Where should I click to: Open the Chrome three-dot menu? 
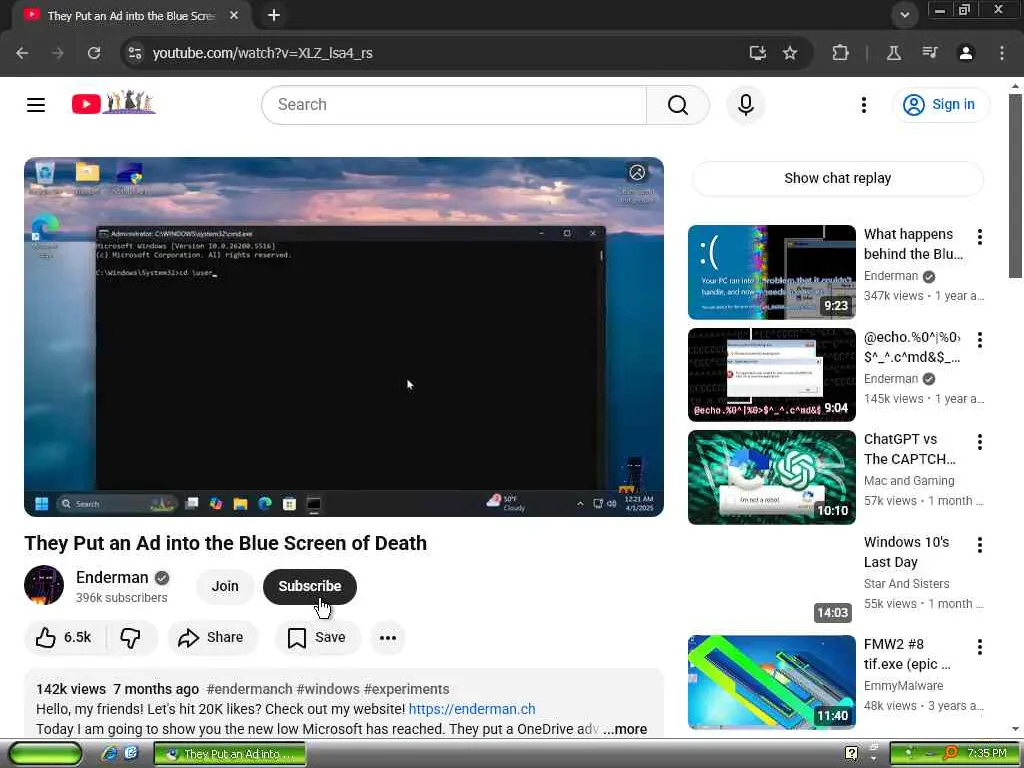click(1002, 53)
